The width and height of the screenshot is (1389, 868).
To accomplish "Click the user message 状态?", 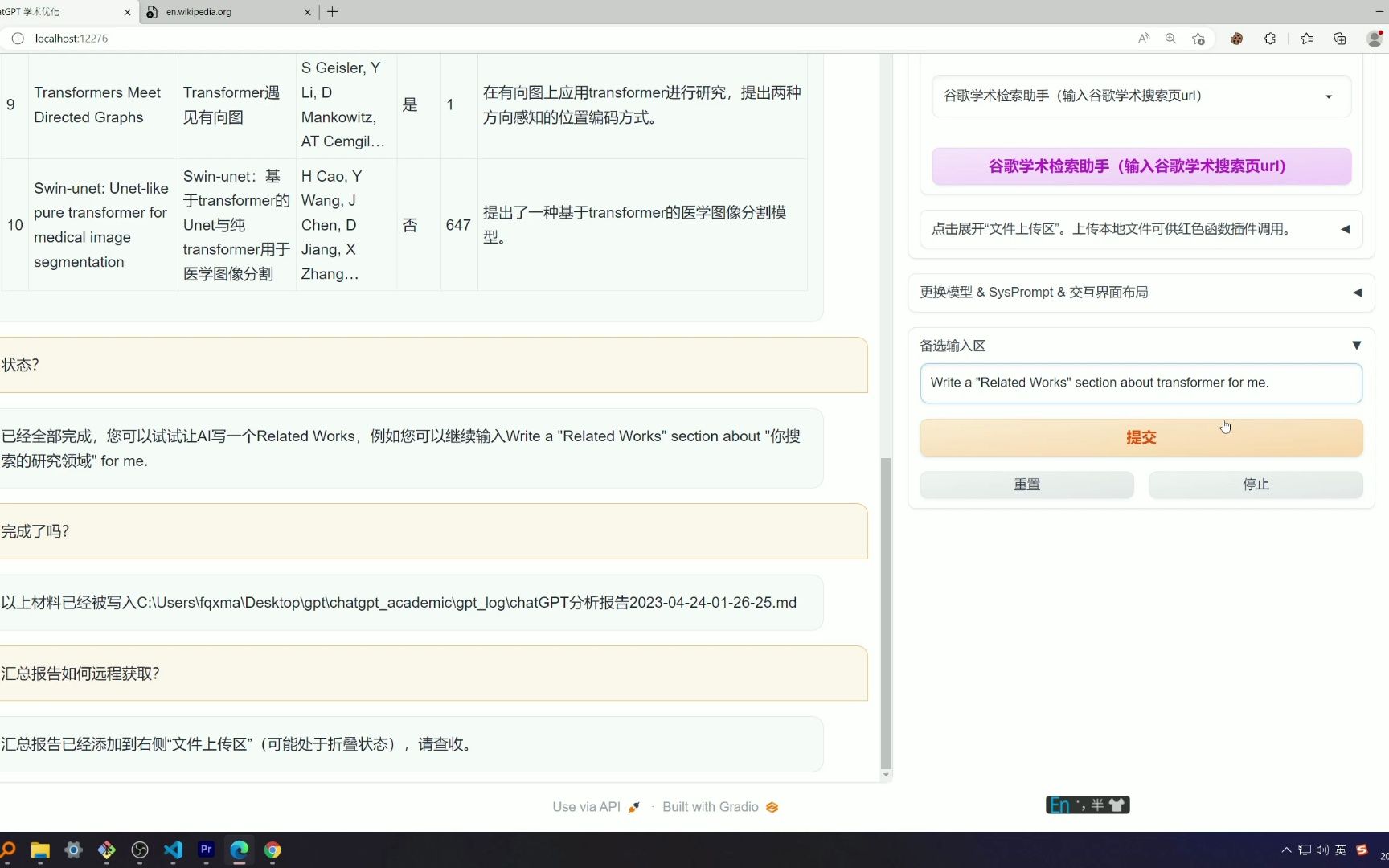I will coord(432,365).
